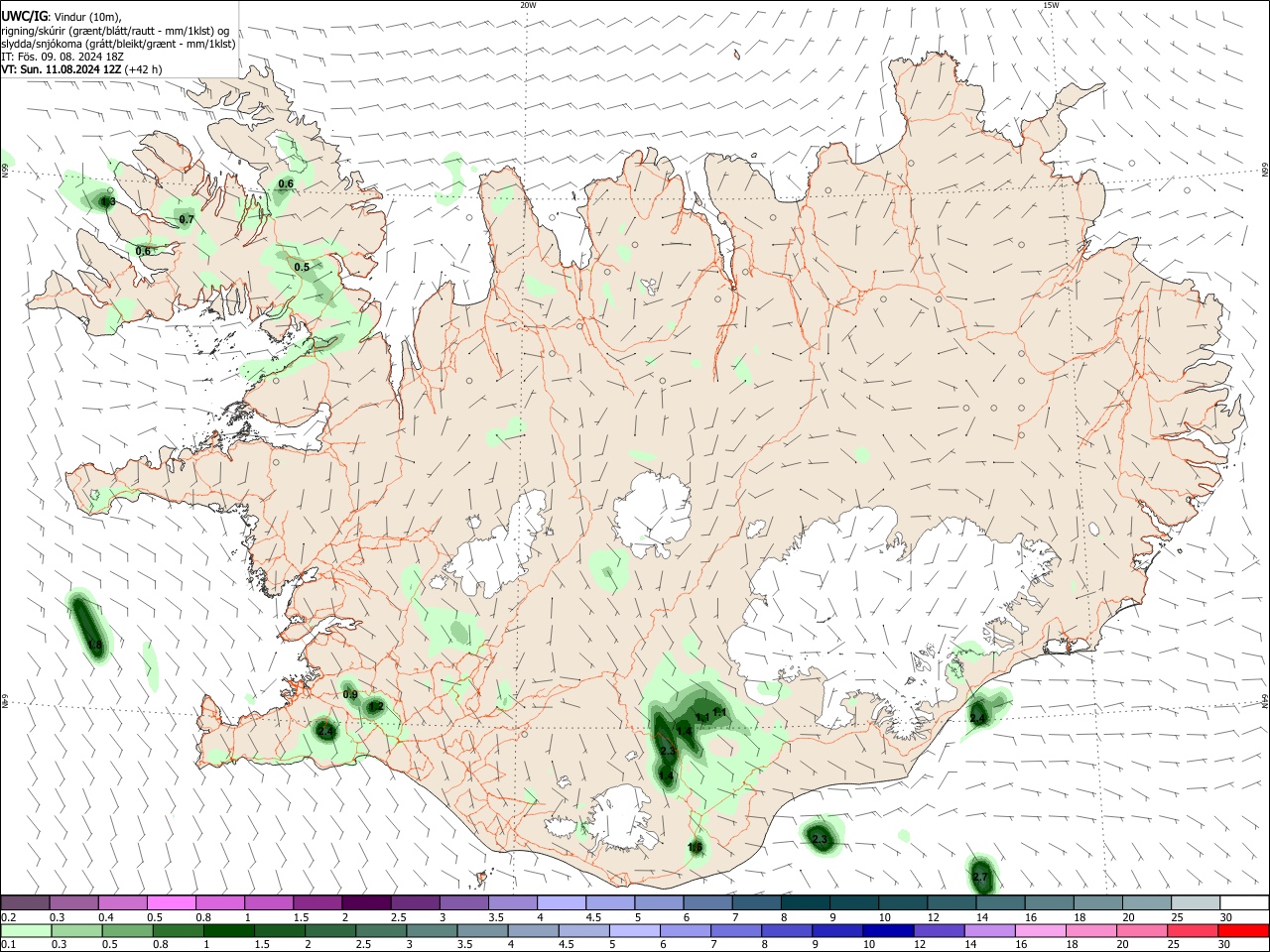The height and width of the screenshot is (952, 1270).
Task: Click the inland 2.3 value in the dark green rain band
Action: click(667, 751)
